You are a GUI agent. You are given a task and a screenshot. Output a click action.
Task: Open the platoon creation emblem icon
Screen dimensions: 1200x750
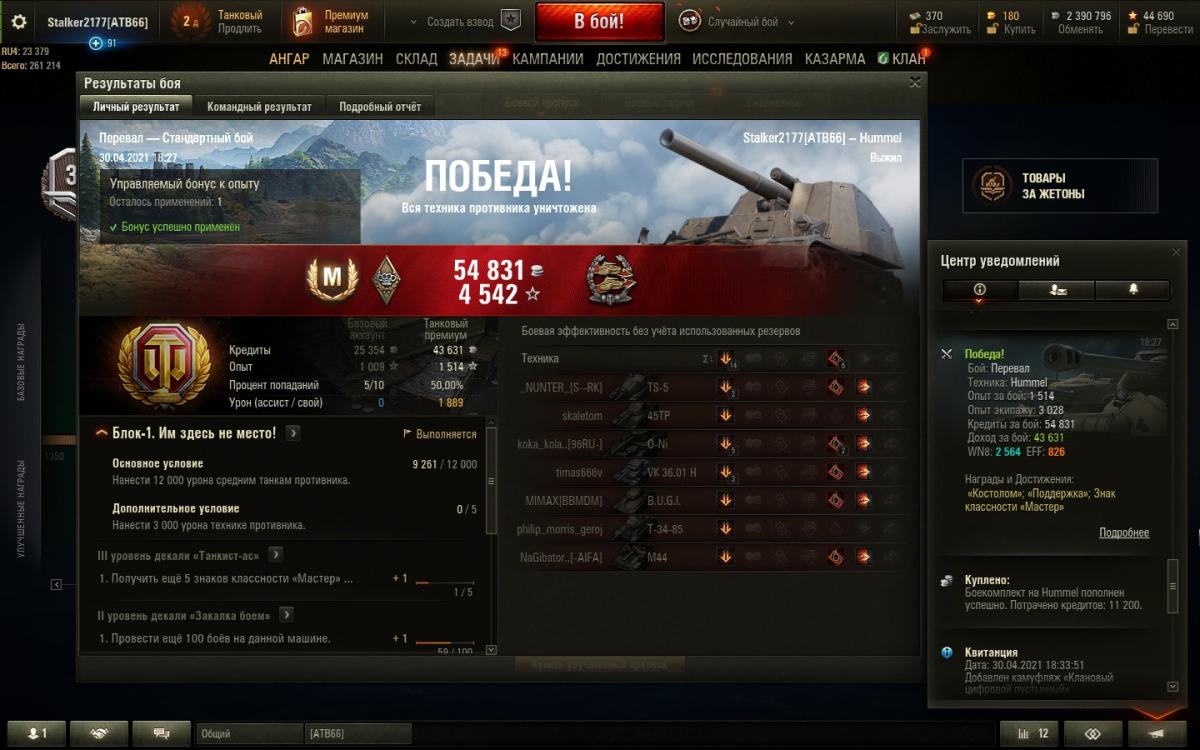[511, 21]
